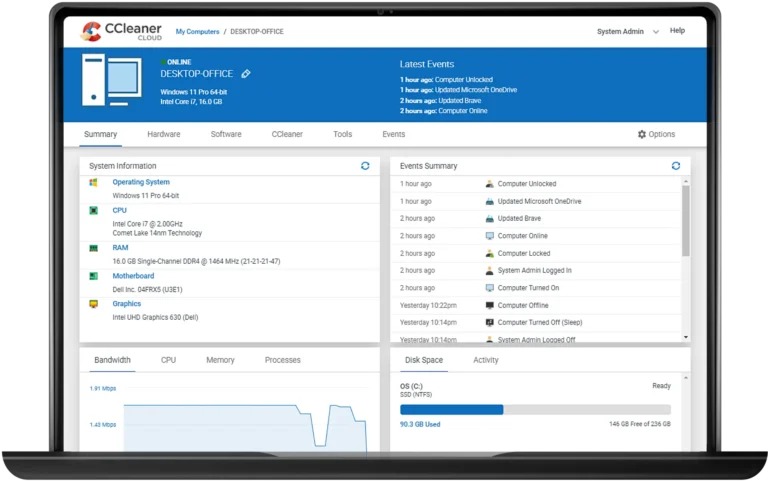Click the Updated Brave event icon
The image size is (768, 481).
click(489, 218)
